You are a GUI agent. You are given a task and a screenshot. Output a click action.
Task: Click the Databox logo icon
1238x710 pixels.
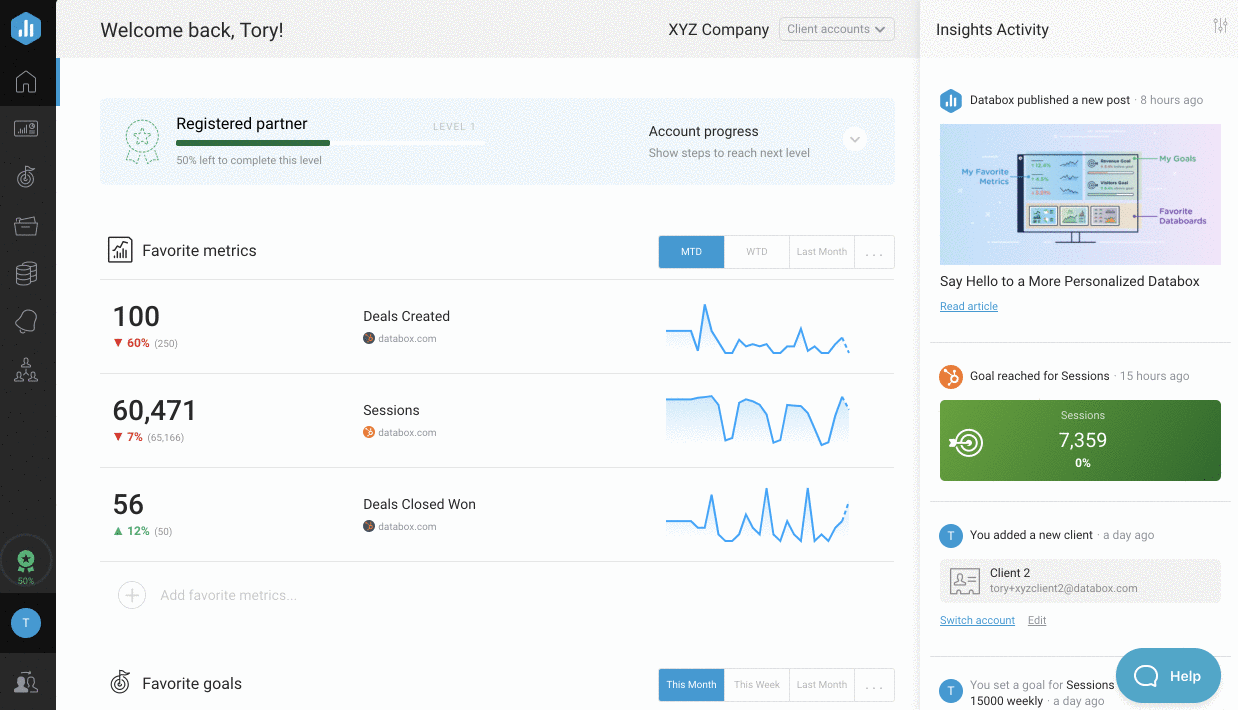(27, 29)
